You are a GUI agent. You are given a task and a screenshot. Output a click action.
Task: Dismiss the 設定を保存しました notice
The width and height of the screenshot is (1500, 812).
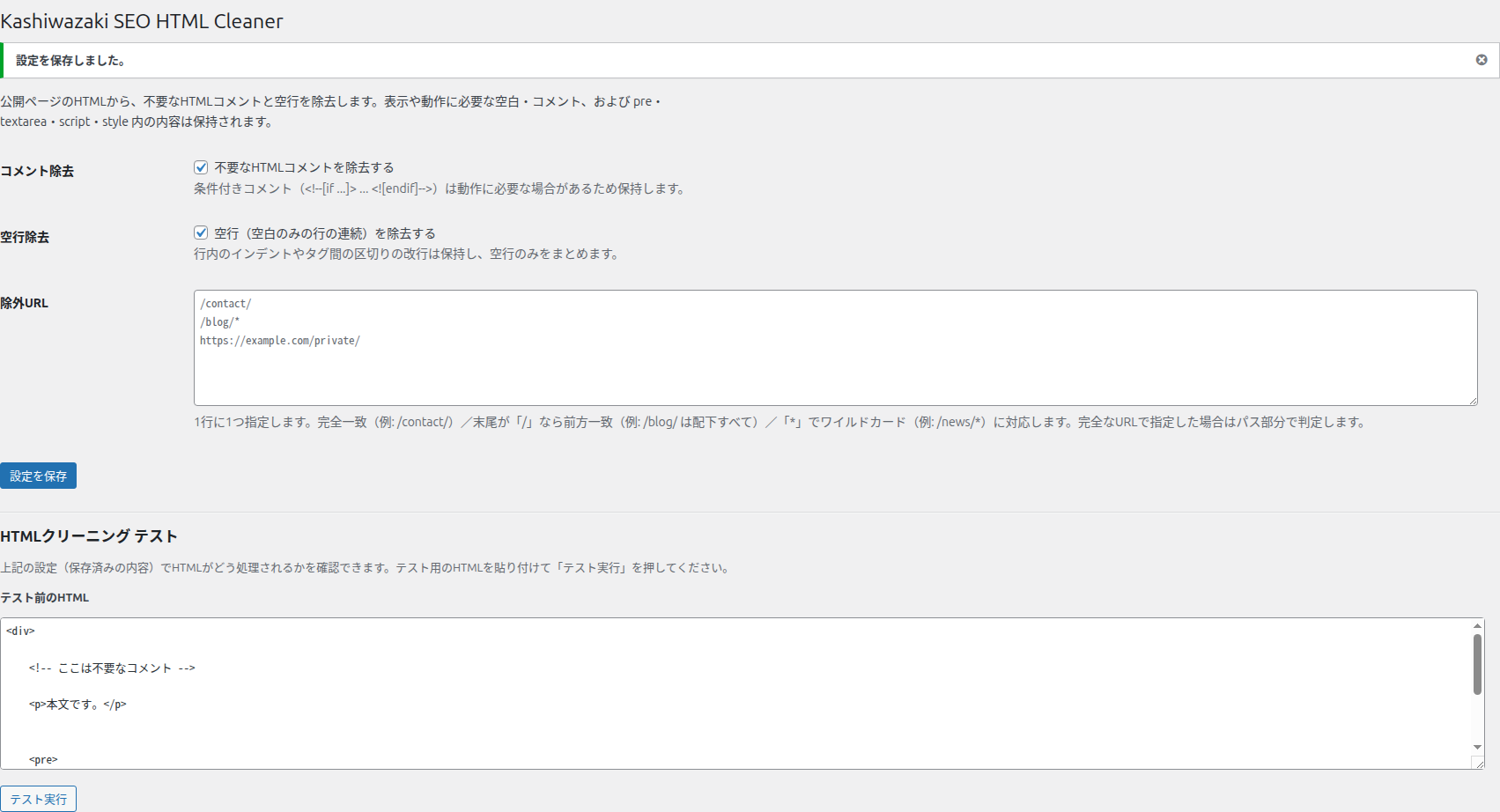1482,60
